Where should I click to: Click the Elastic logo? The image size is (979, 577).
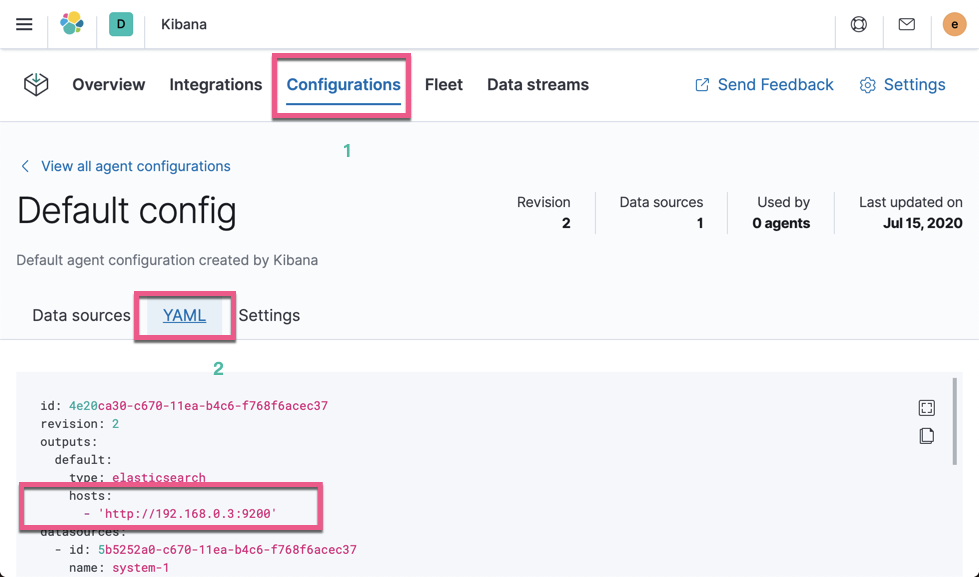pos(71,24)
